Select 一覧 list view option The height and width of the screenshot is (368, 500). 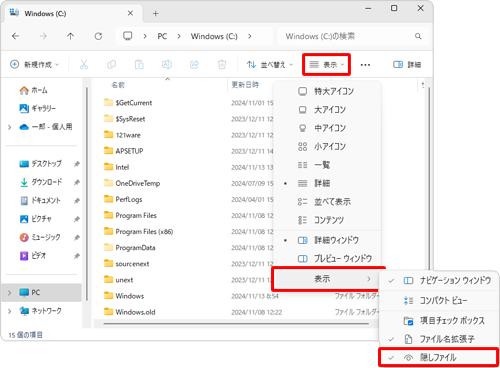point(327,165)
